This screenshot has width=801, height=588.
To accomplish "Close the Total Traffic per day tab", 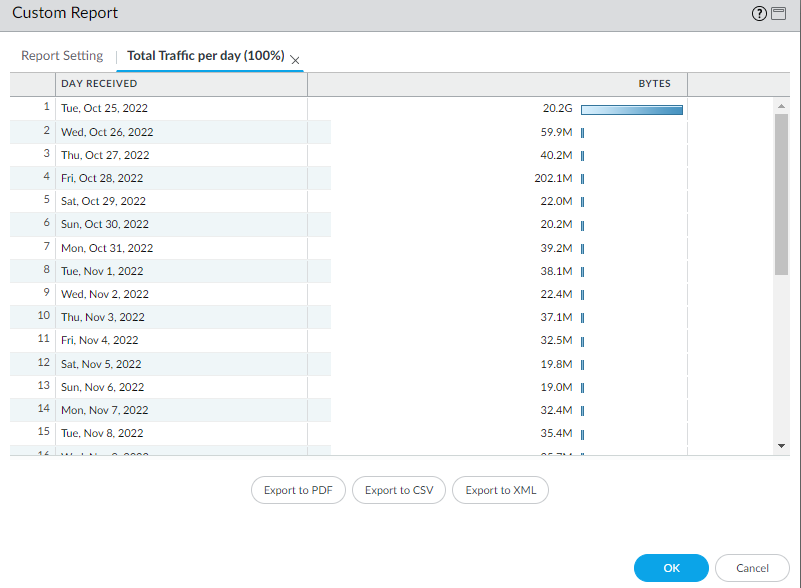I will pos(295,60).
